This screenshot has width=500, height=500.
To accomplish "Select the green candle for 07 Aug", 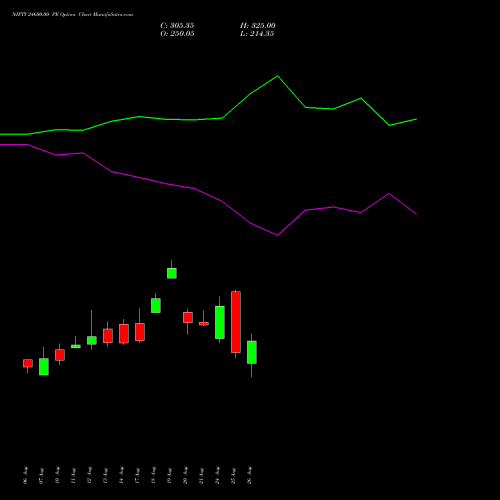I will point(44,367).
